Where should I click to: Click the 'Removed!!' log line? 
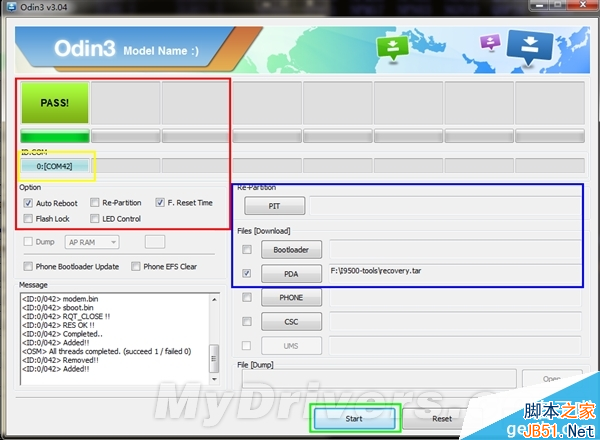click(60, 360)
